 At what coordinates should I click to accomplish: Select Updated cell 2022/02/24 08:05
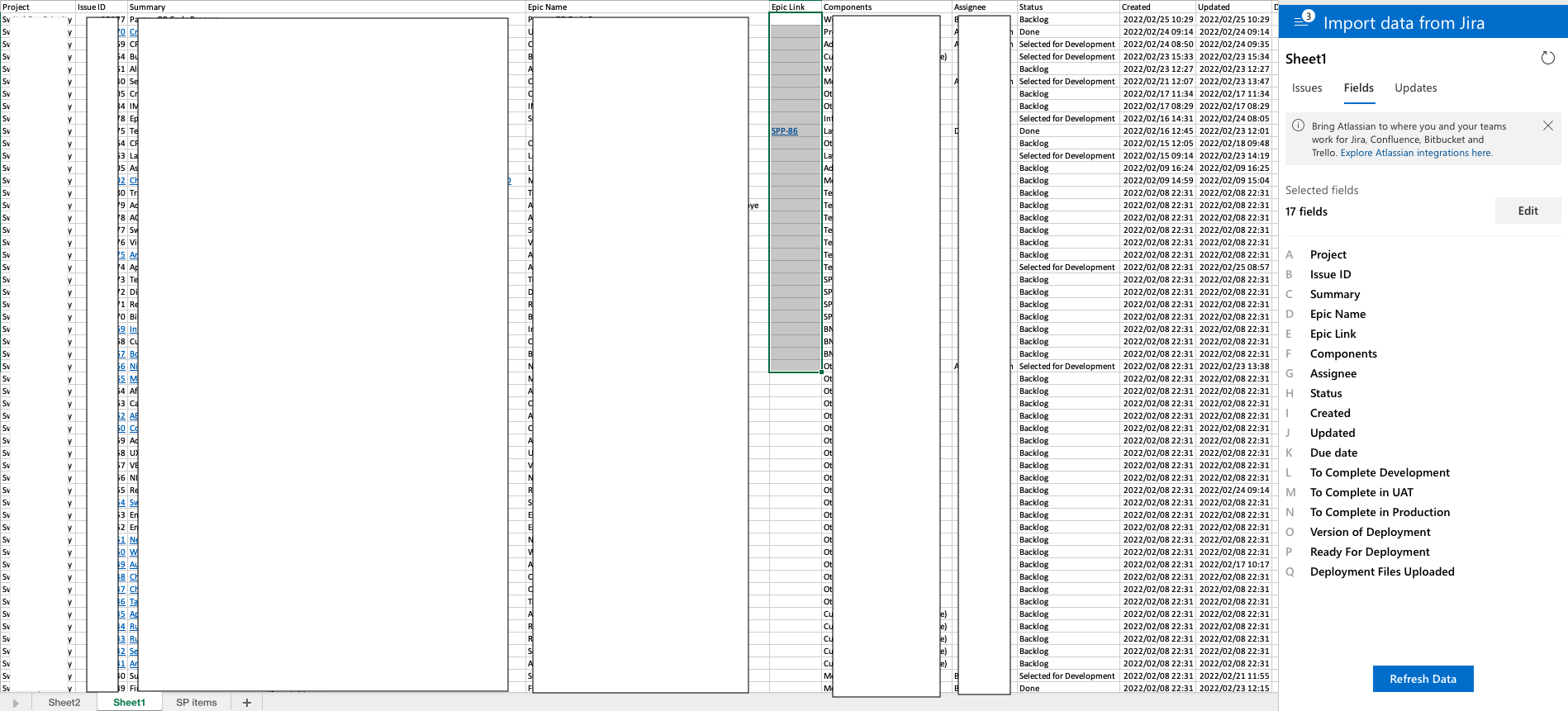pos(1234,118)
